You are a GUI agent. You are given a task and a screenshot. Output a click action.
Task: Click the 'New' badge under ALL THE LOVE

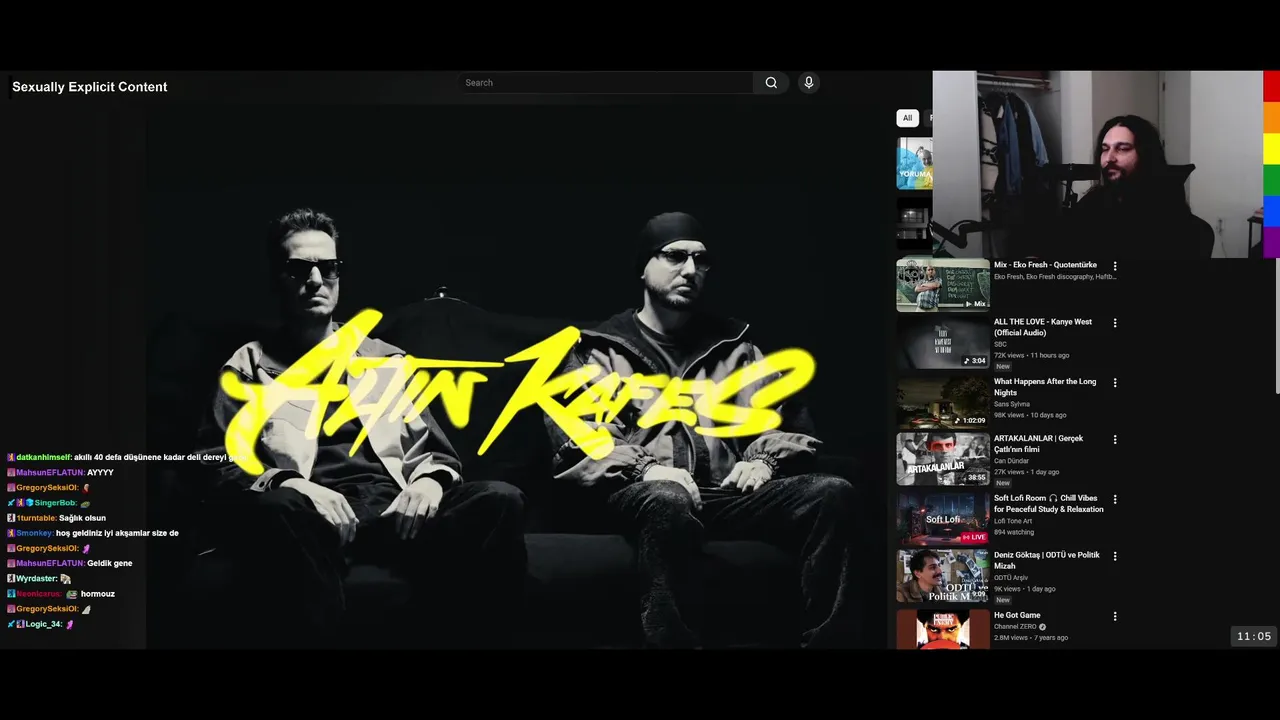pos(1003,366)
